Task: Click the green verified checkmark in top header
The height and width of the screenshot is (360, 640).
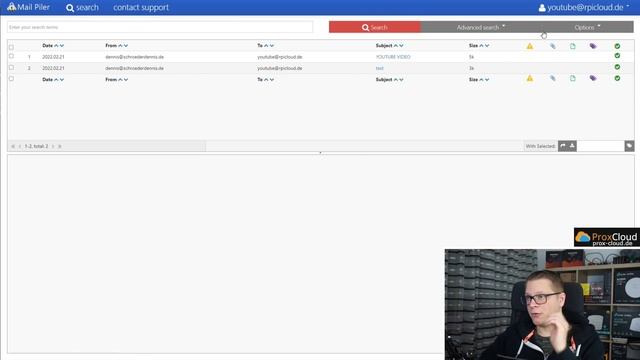Action: click(x=617, y=46)
